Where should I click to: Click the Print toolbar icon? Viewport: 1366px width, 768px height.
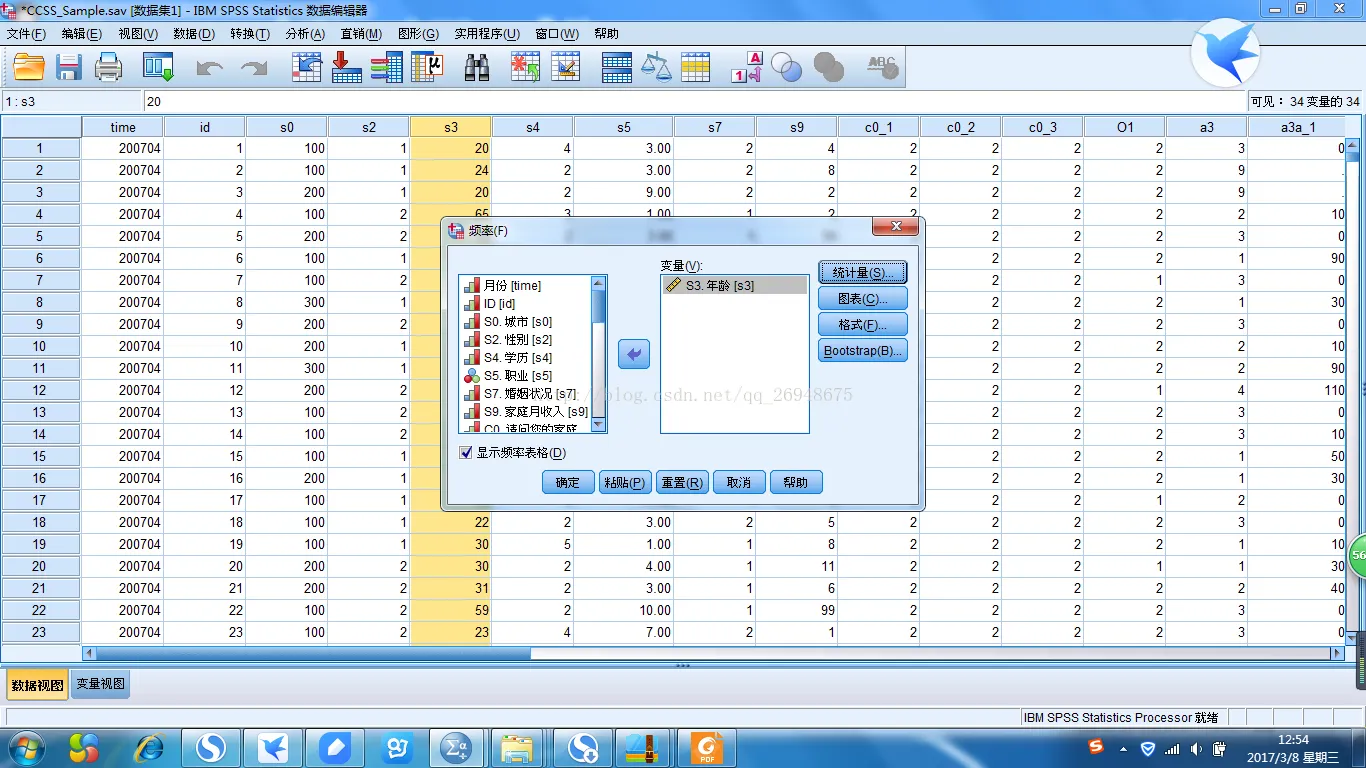[x=108, y=67]
